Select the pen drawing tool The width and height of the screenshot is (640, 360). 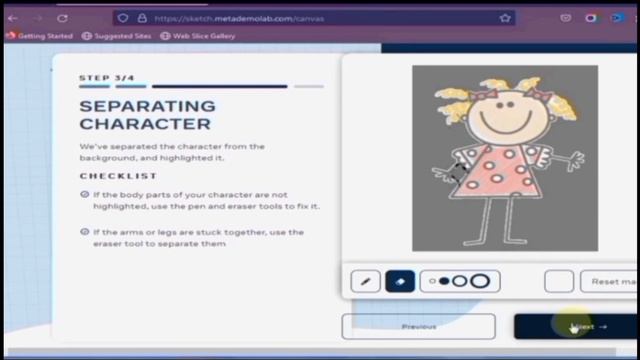click(366, 281)
